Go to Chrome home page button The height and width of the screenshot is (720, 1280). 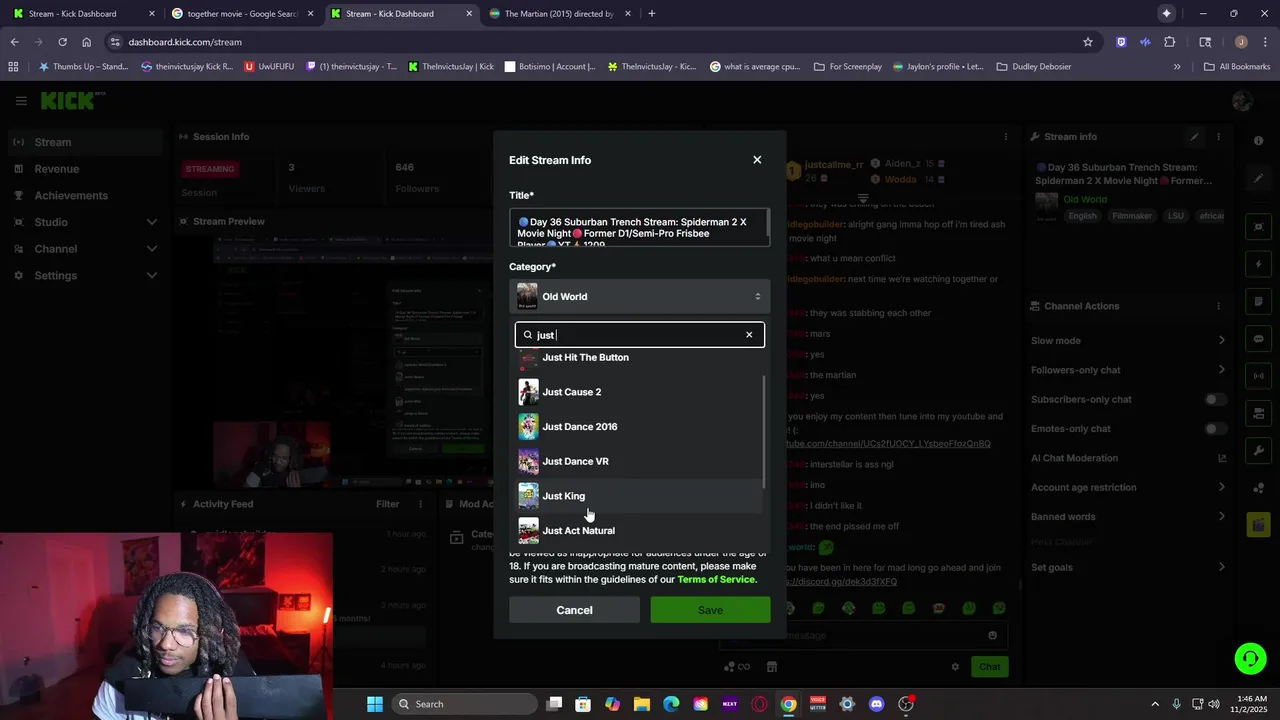point(87,42)
